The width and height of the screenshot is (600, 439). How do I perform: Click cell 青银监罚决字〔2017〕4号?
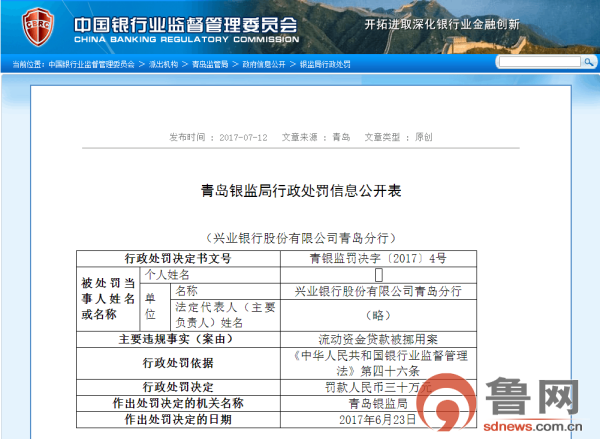pos(378,259)
